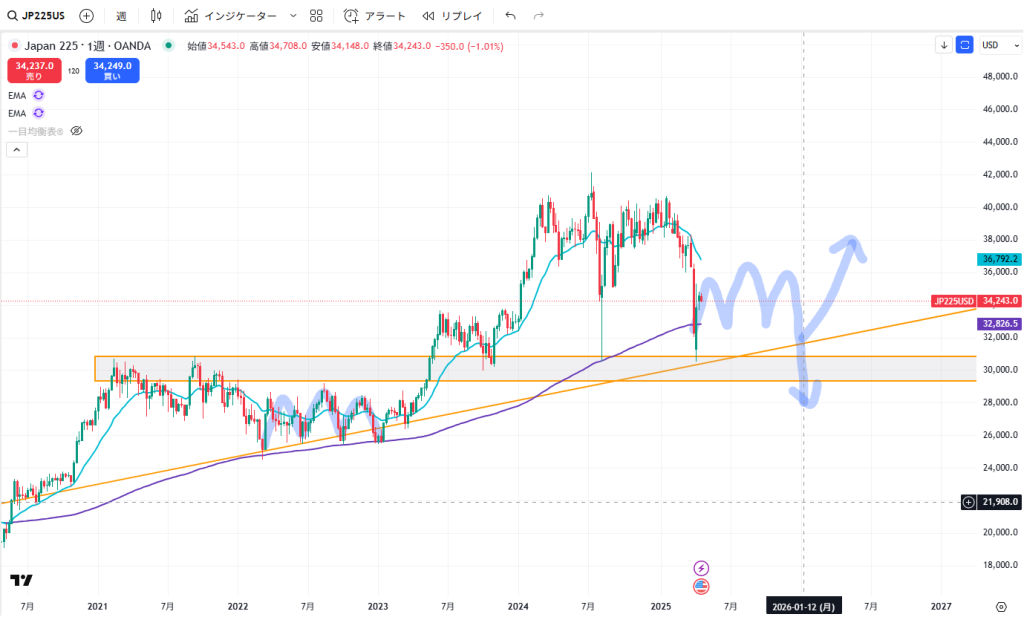Open the USD currency dropdown
Screen dimensions: 1024x617
point(995,45)
